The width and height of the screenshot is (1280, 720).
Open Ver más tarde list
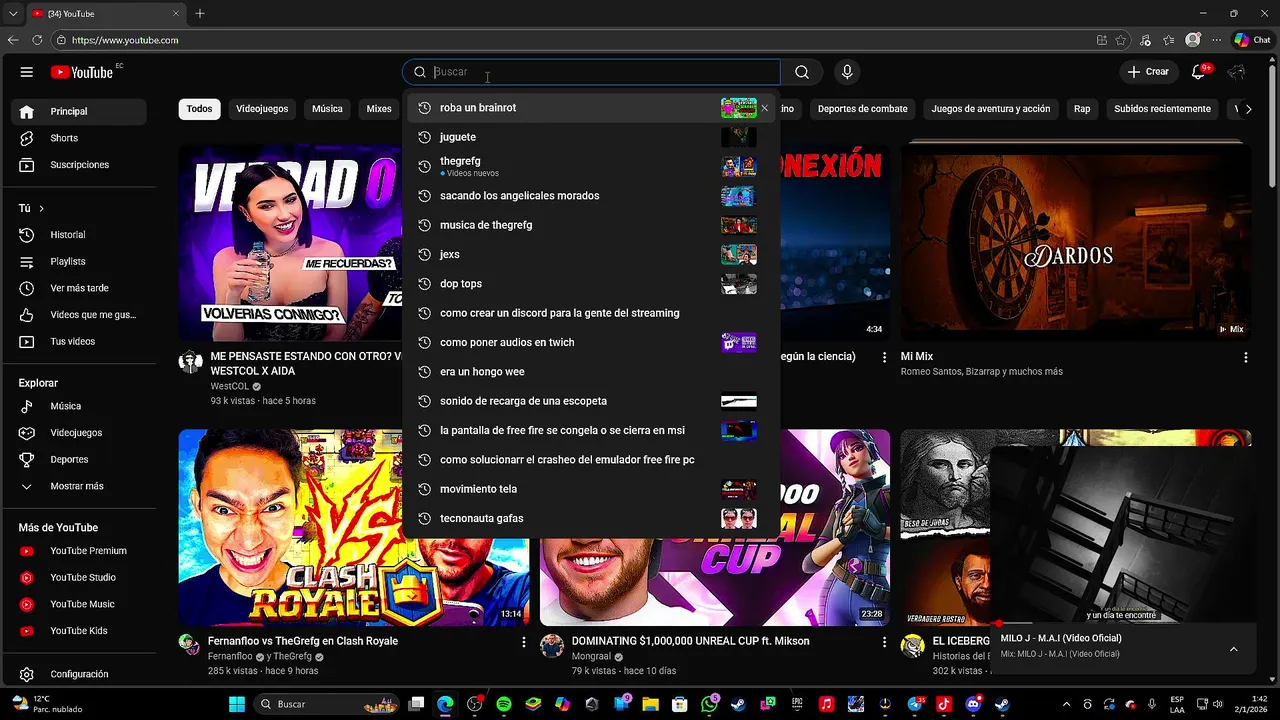coord(78,288)
